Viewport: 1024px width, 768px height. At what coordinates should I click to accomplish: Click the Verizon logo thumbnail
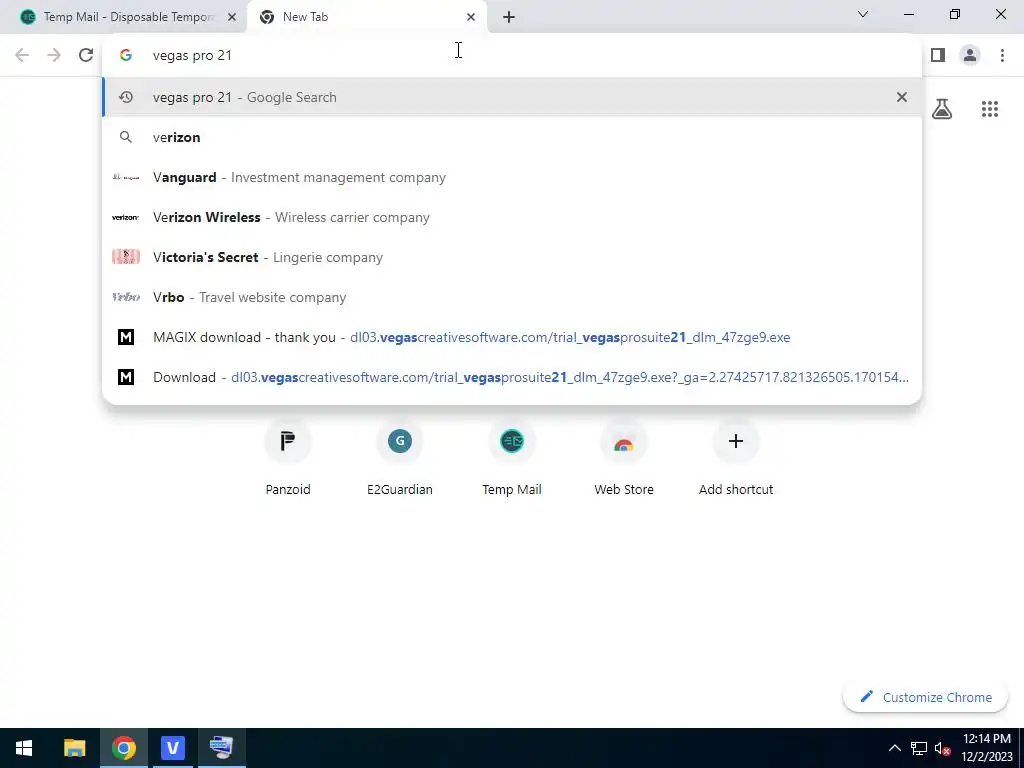coord(126,217)
